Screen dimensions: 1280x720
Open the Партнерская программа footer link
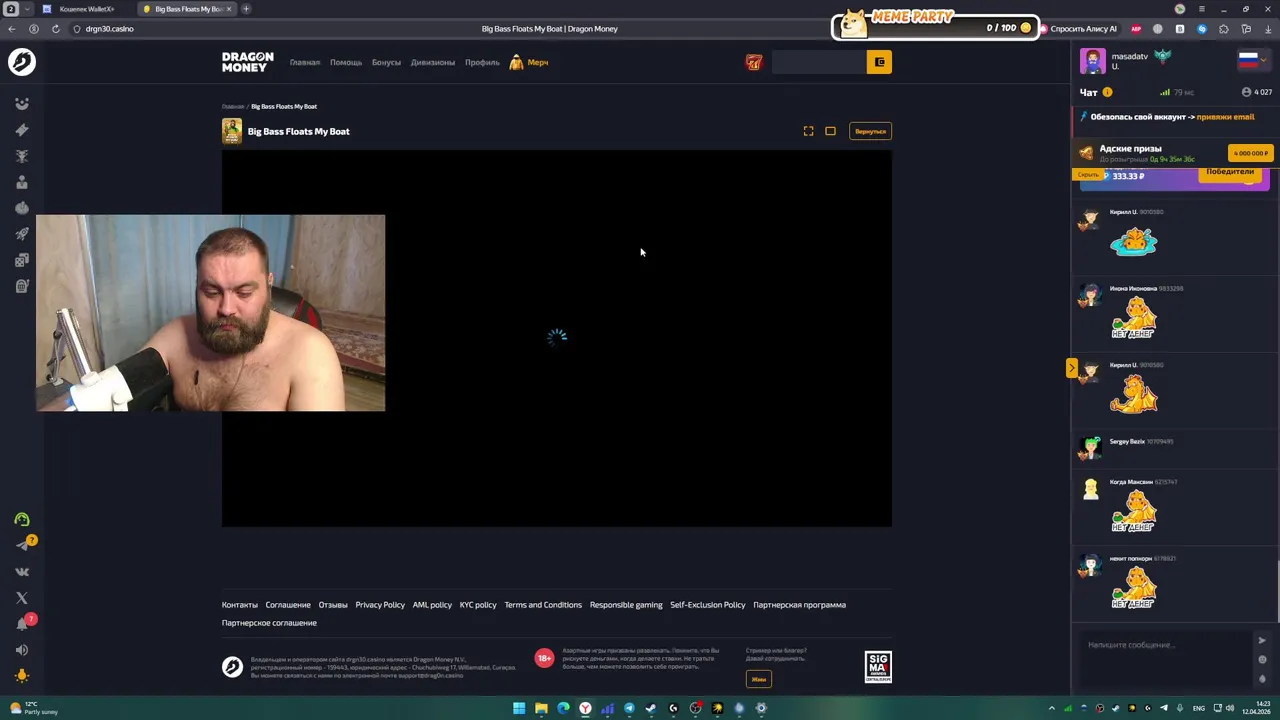click(x=800, y=605)
